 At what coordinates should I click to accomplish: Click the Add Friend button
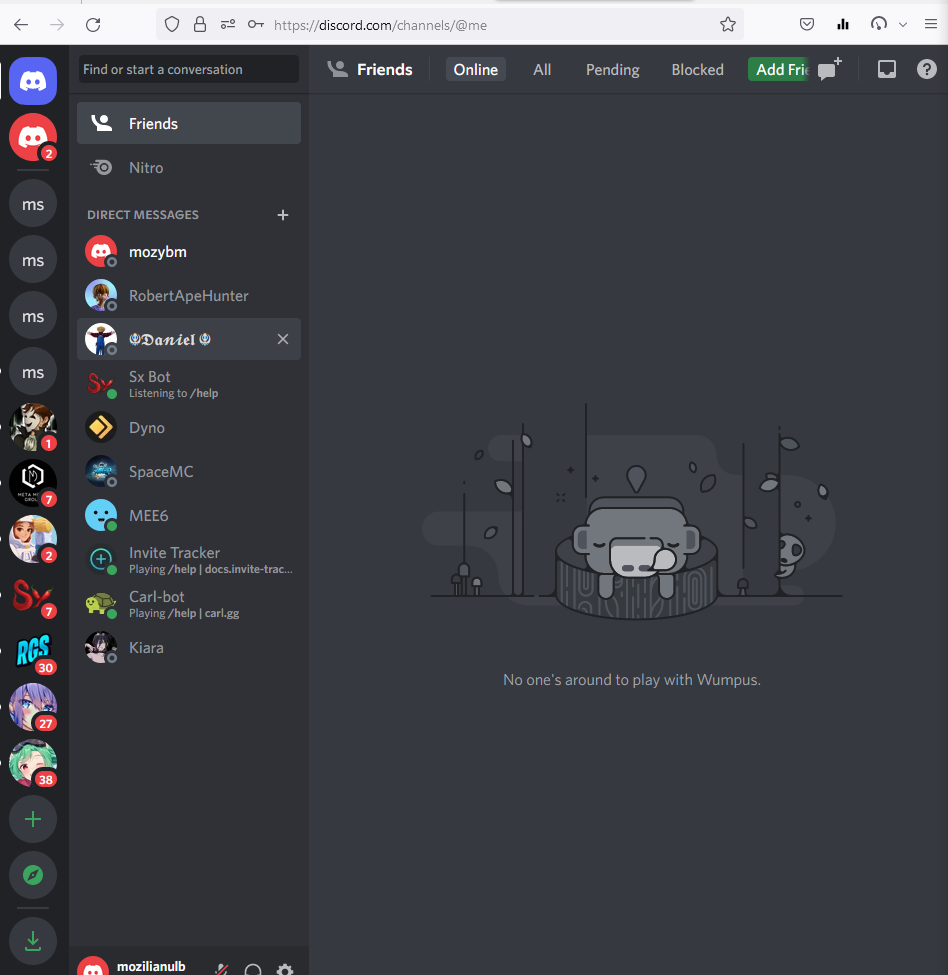(x=778, y=69)
